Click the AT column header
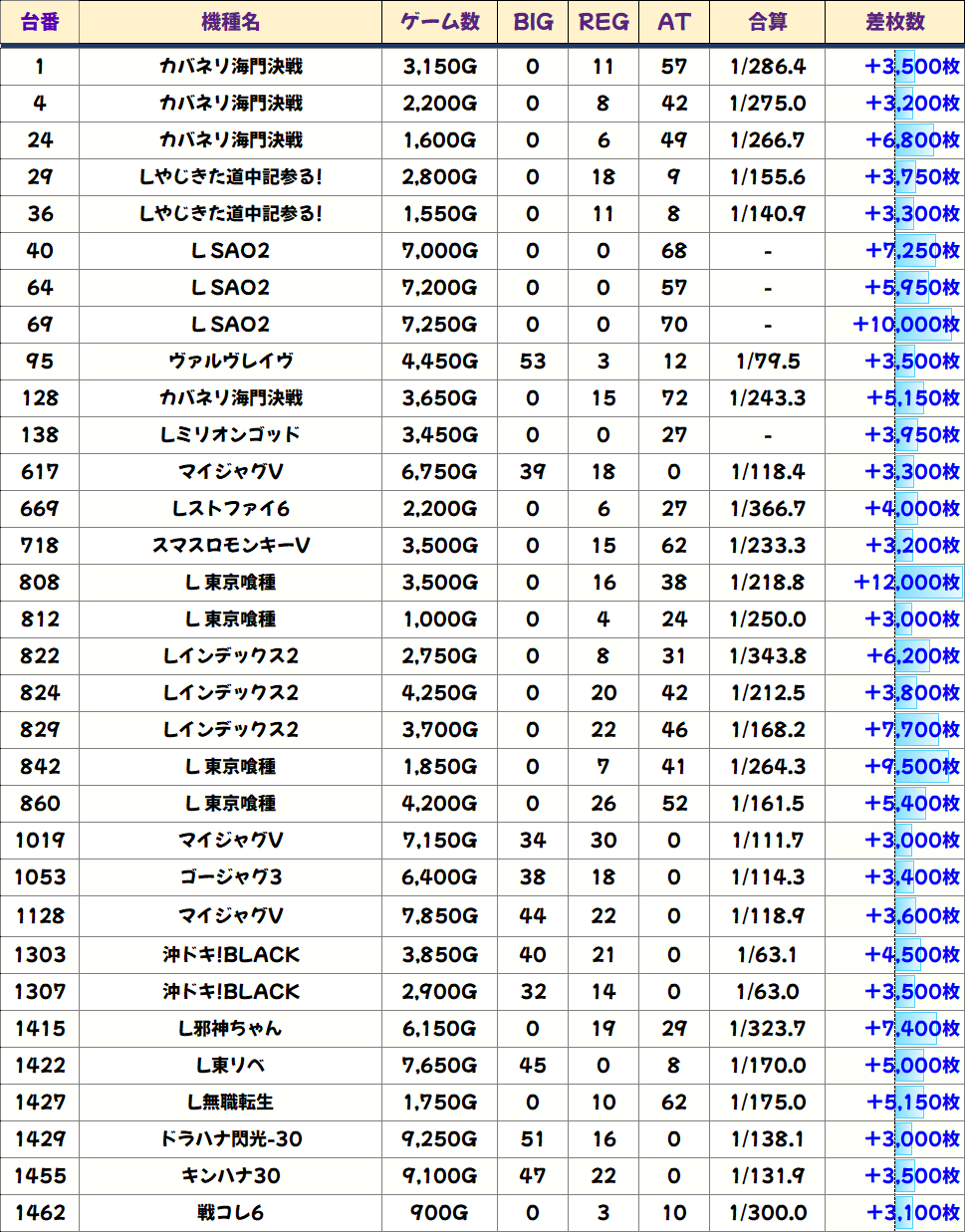The height and width of the screenshot is (1232, 965). [674, 22]
